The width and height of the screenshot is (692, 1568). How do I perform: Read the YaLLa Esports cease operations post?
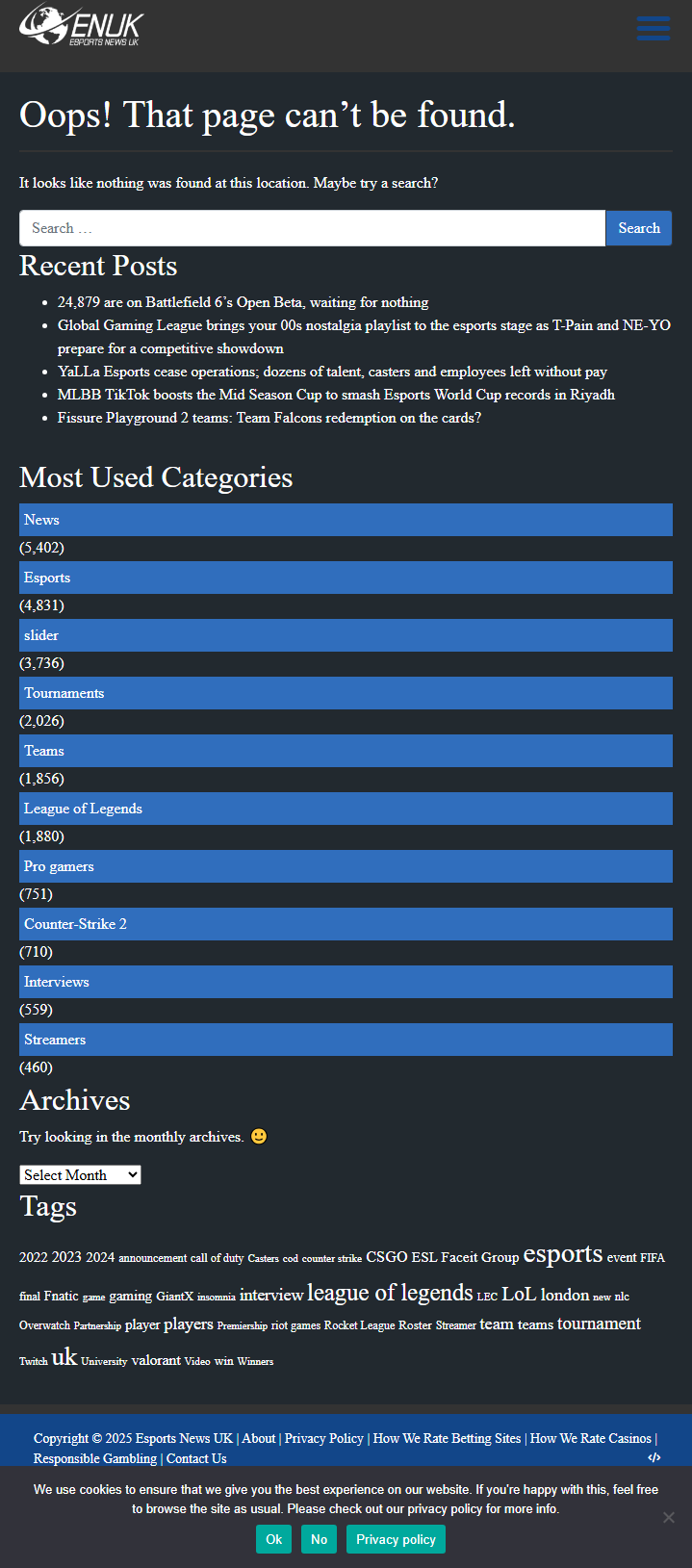pos(332,372)
